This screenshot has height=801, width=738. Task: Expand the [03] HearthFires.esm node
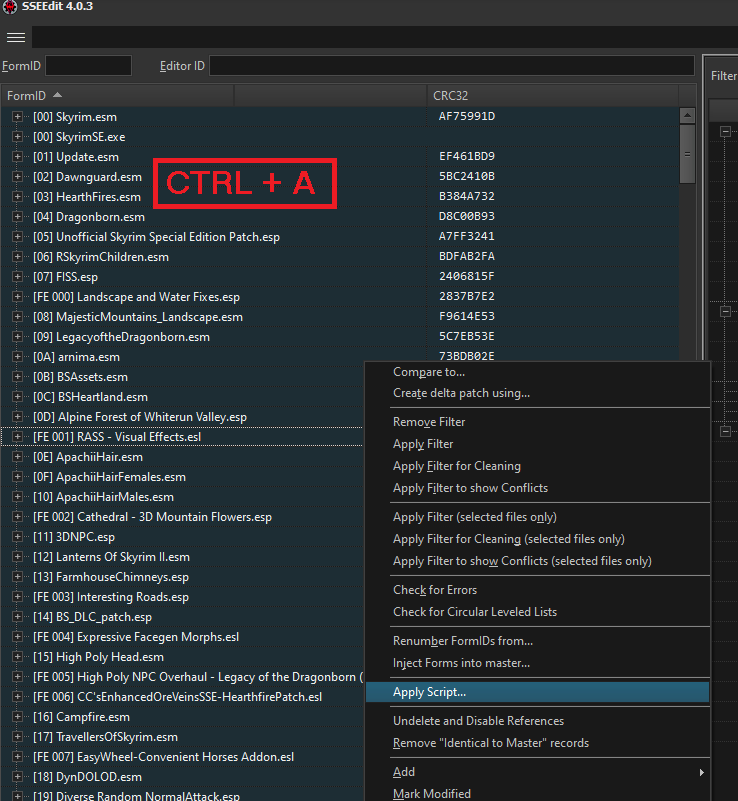tap(17, 197)
